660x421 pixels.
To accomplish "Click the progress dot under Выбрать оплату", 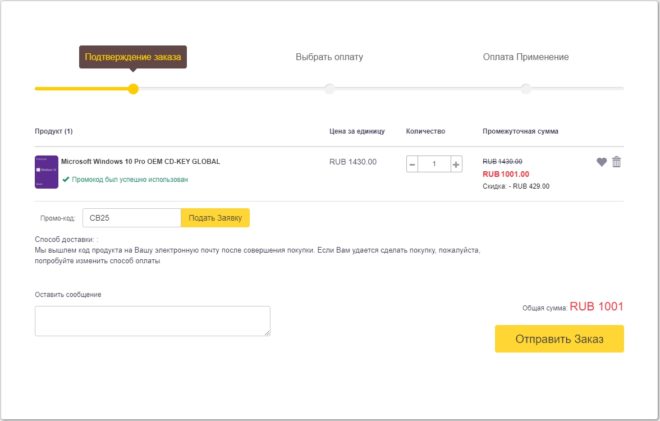I will (x=330, y=89).
